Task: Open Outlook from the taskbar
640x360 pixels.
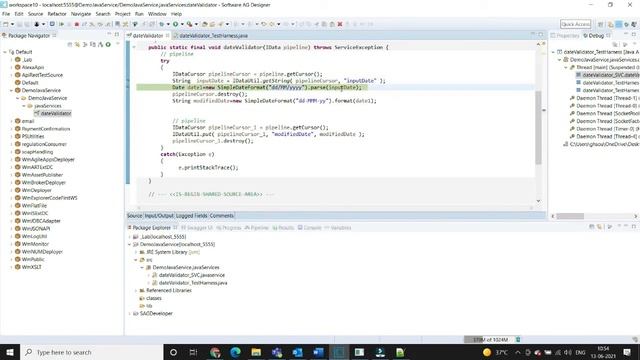Action: [297, 352]
